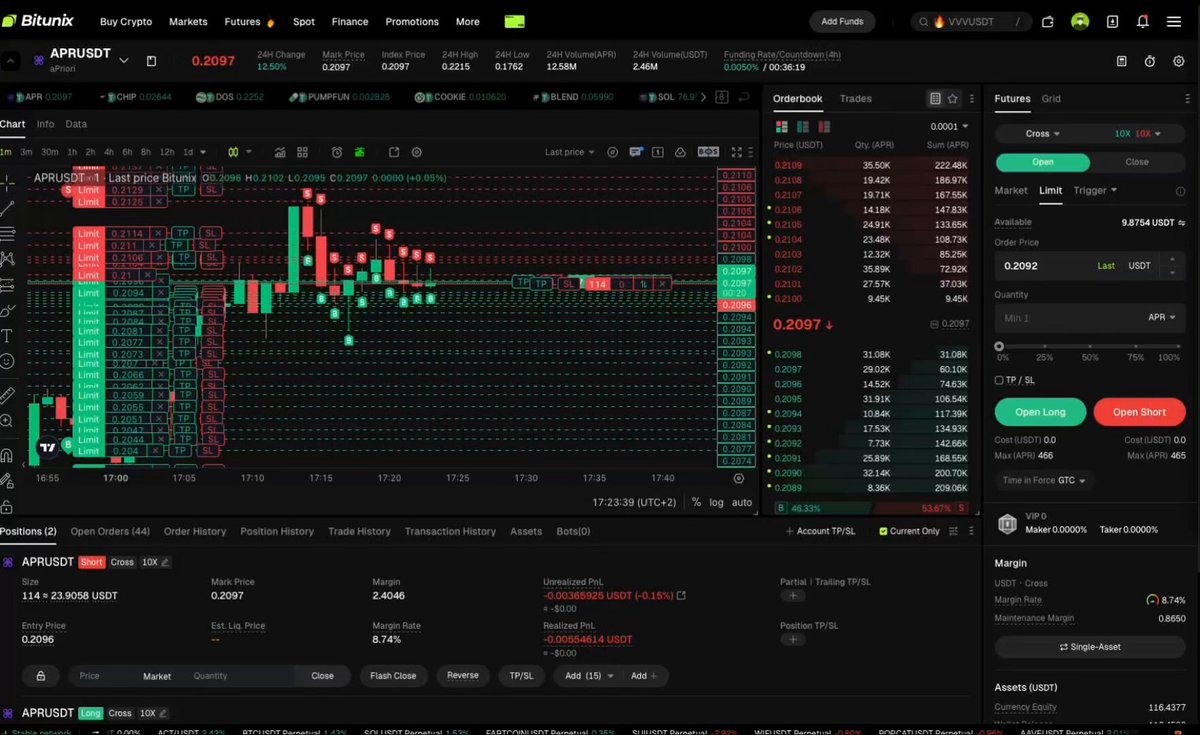Screen dimensions: 1200x735
Task: Click the profile avatar icon
Action: click(x=1080, y=21)
